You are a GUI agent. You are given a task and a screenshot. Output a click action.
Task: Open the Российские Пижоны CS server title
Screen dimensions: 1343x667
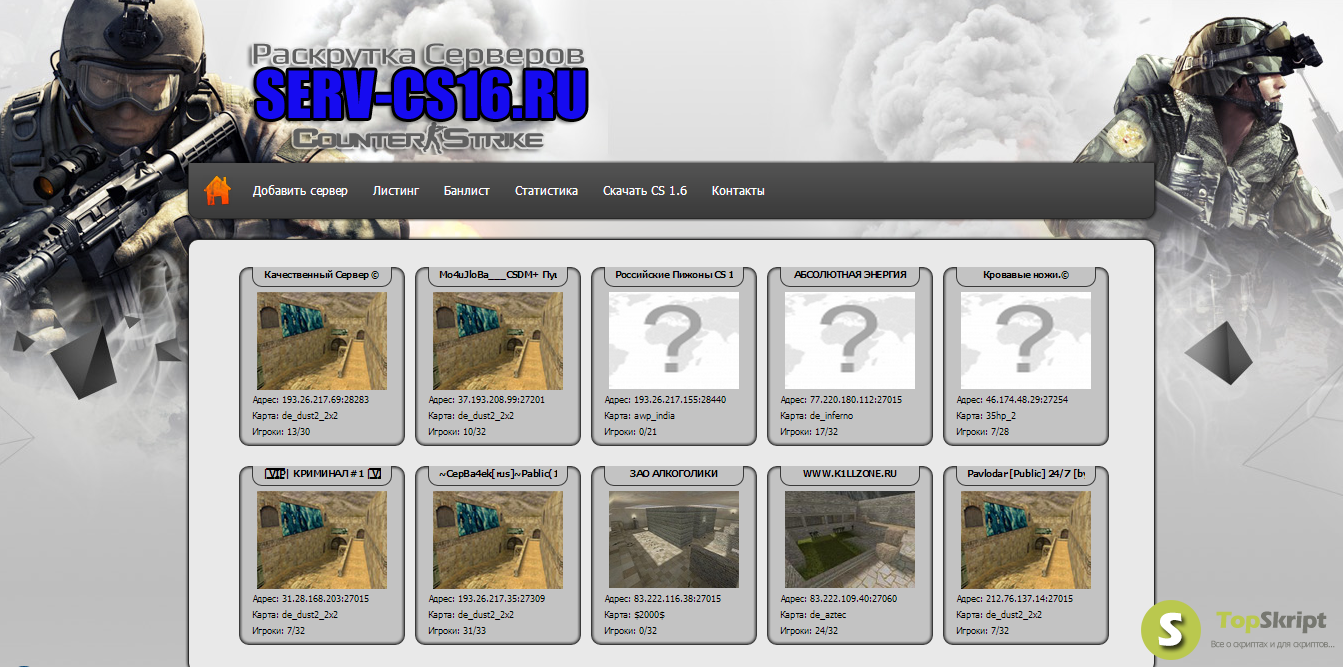674,274
